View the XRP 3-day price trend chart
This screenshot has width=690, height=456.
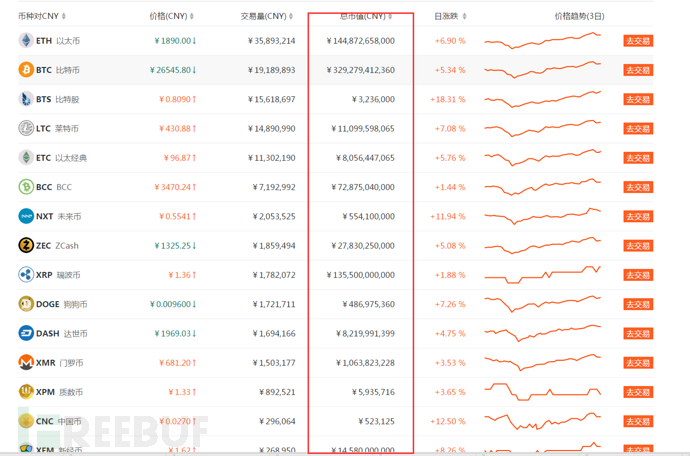pos(543,275)
